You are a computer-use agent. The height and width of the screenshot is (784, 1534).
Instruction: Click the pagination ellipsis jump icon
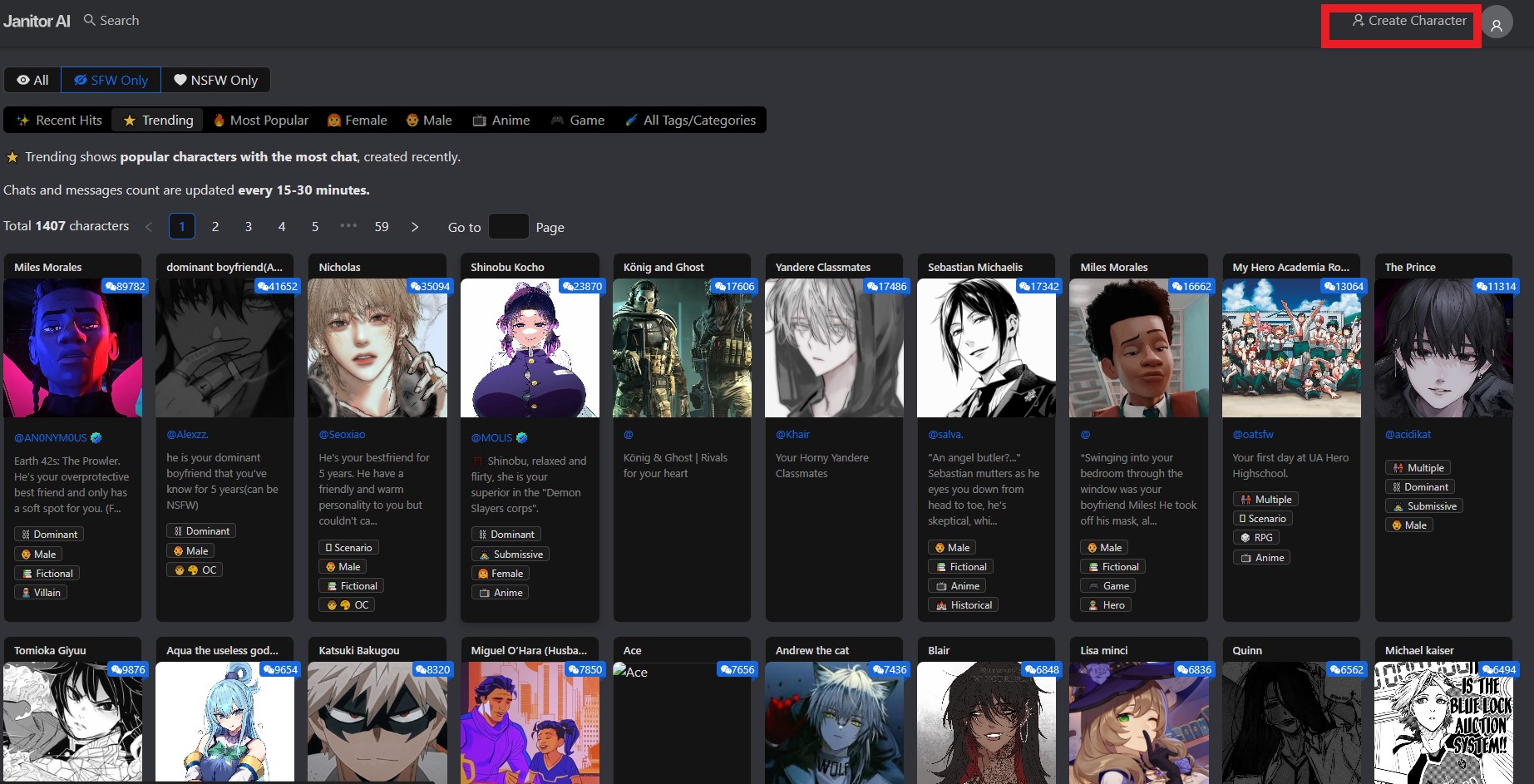(x=348, y=225)
